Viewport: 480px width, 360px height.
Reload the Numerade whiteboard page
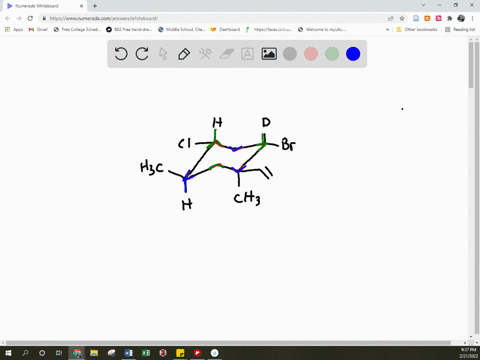(x=30, y=18)
